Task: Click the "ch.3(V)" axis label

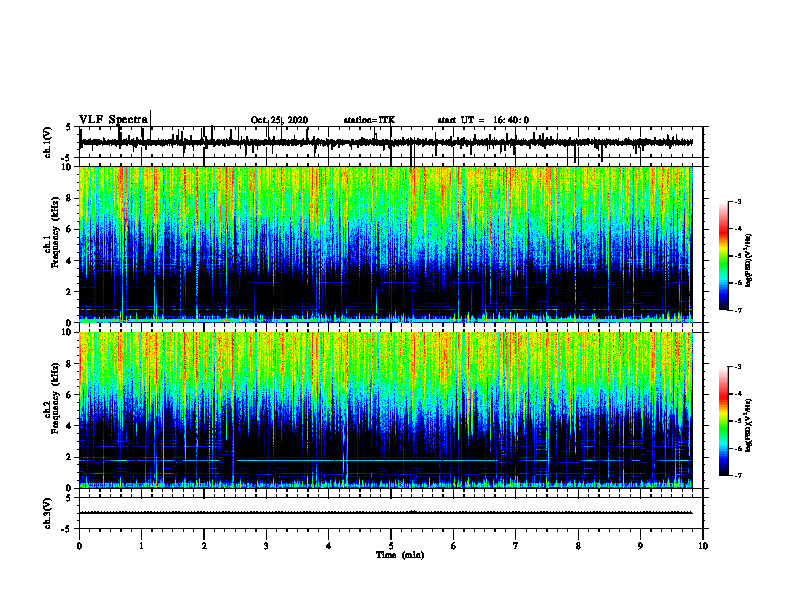Action: pos(48,513)
